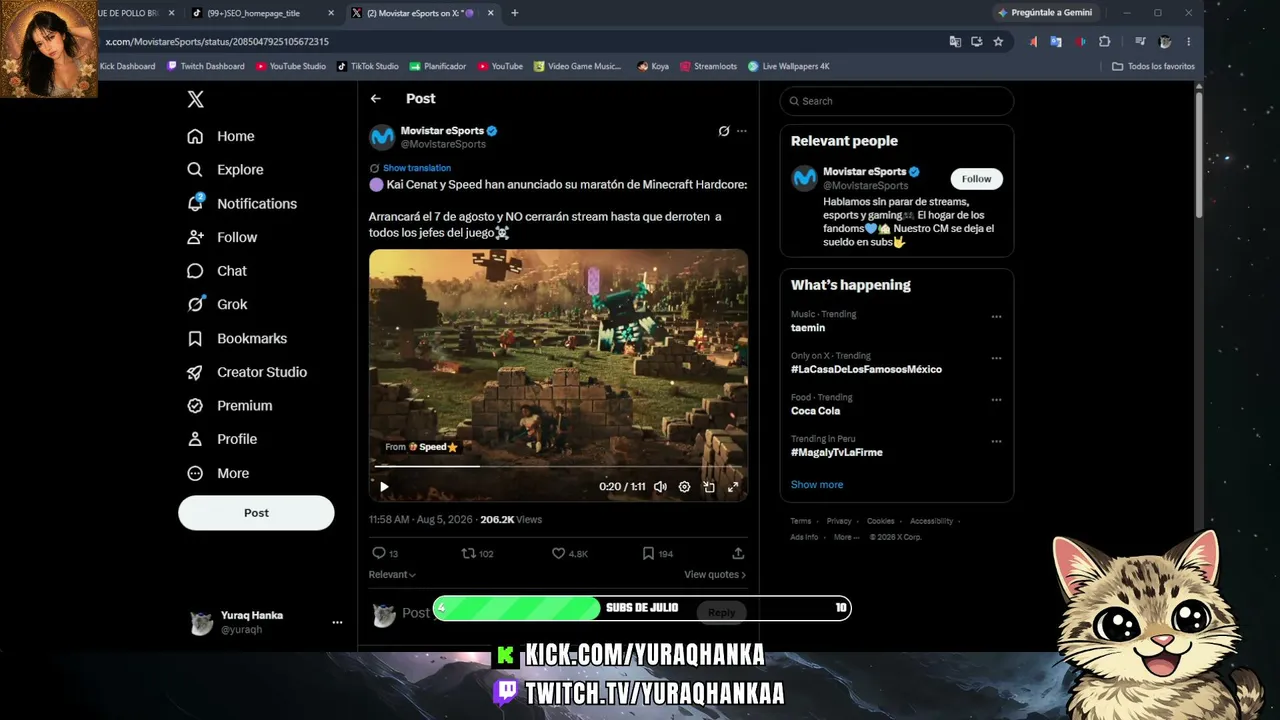
Task: Open Grok in the sidebar
Action: point(217,304)
